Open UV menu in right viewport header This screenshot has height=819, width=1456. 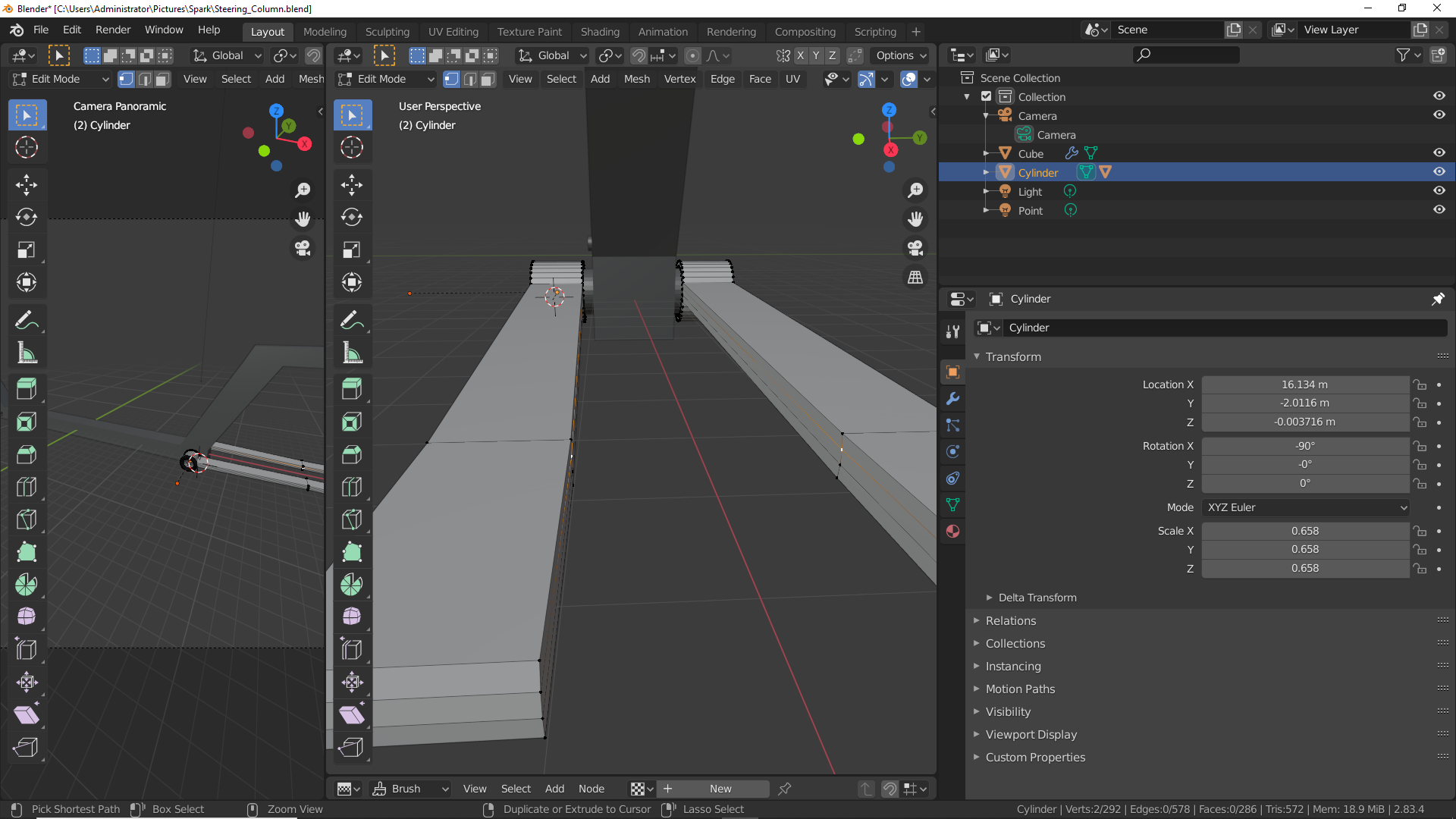point(792,79)
